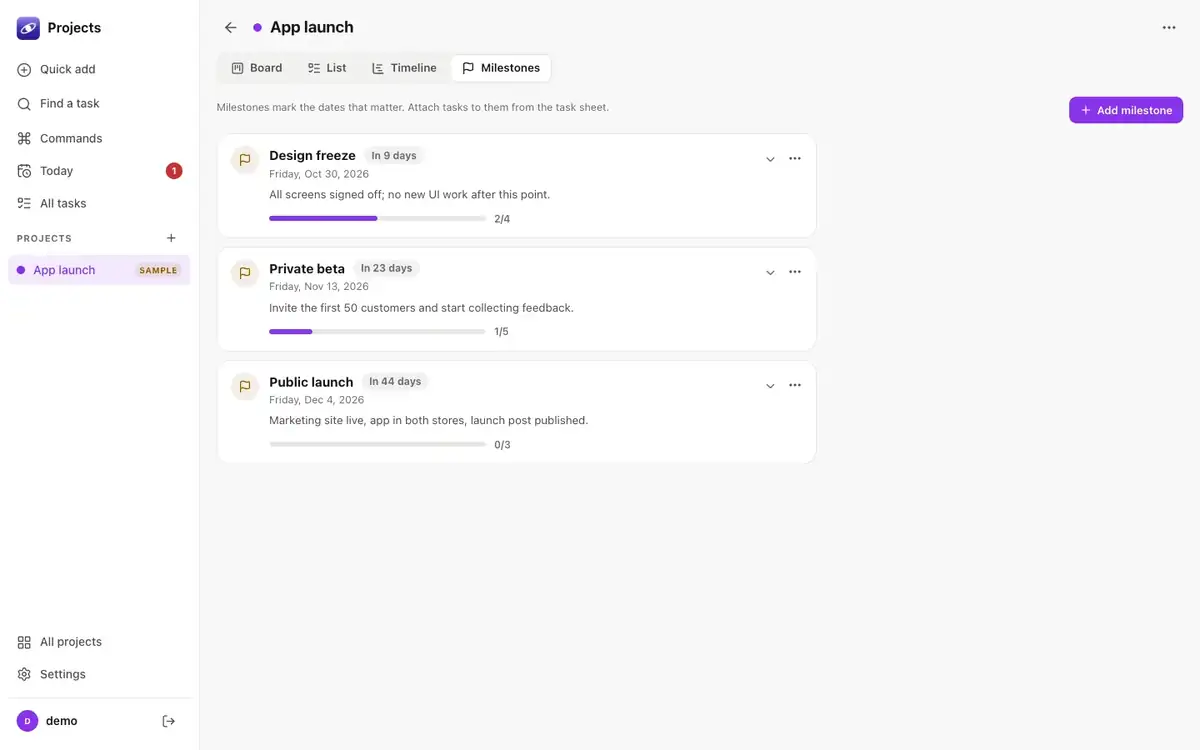
Task: Click the PROJECTS section label
Action: tap(44, 238)
